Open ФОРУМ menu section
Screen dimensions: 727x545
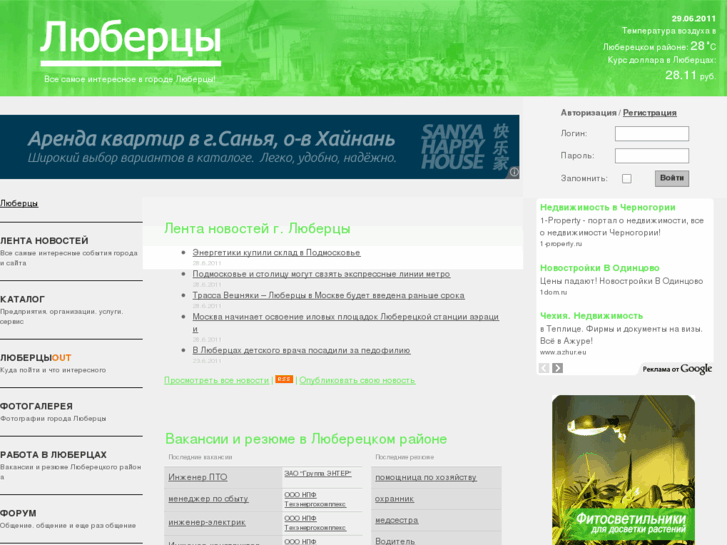point(18,513)
